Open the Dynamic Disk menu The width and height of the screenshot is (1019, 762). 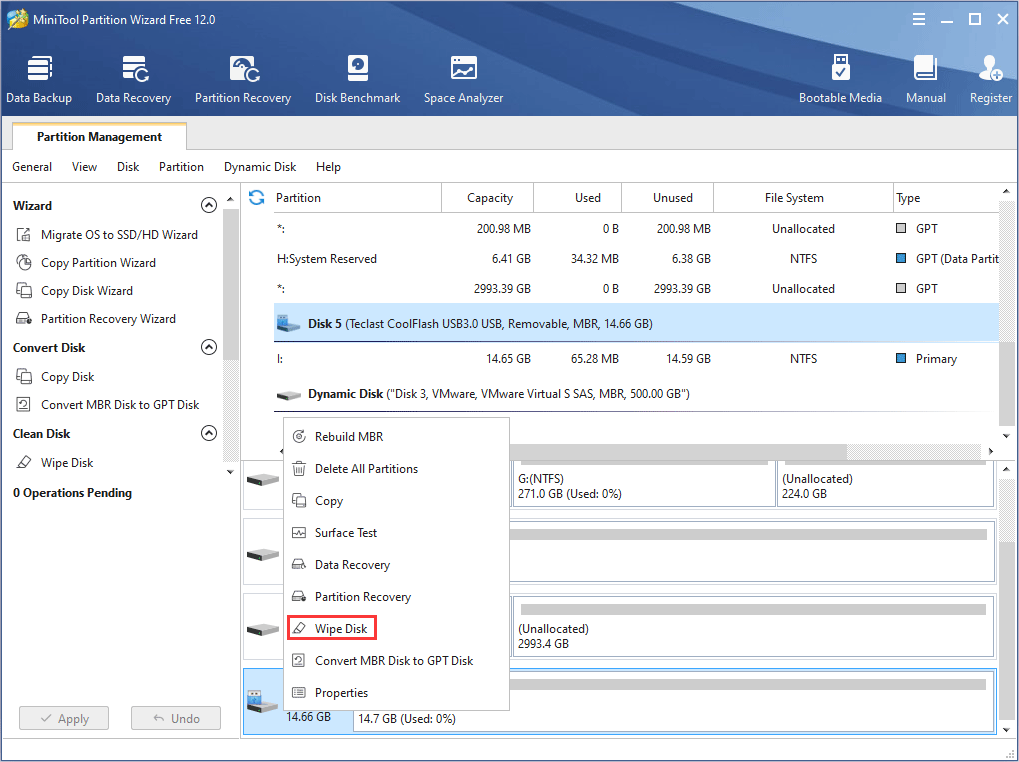(260, 167)
